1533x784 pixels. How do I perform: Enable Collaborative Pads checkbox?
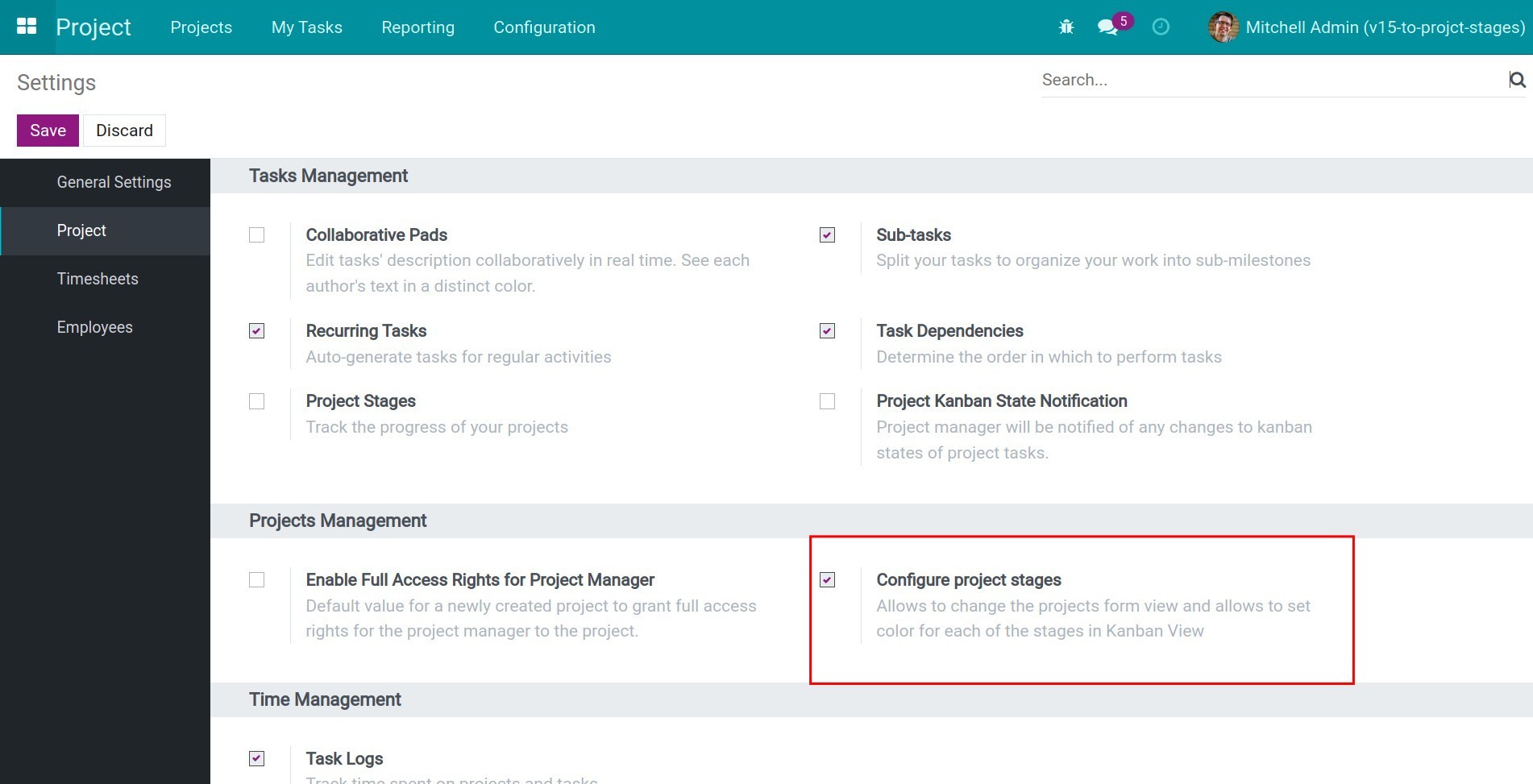point(257,235)
